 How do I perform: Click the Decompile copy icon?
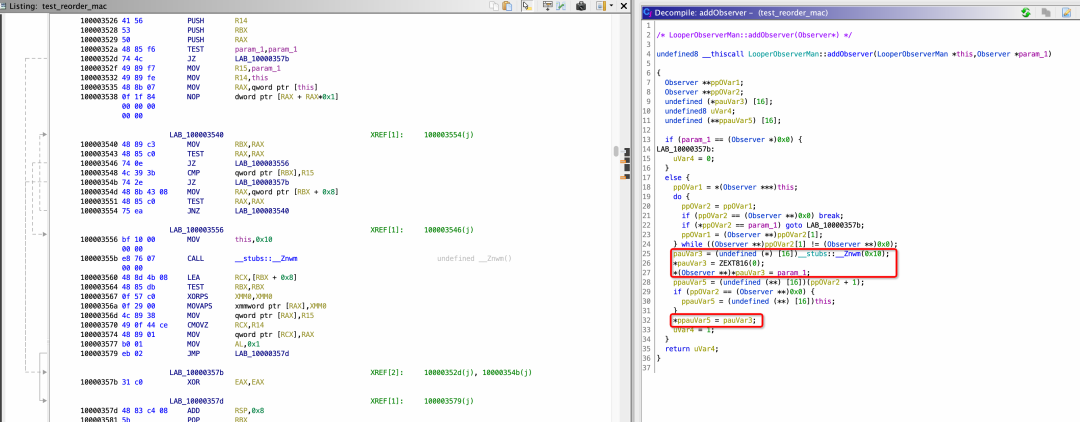1047,12
